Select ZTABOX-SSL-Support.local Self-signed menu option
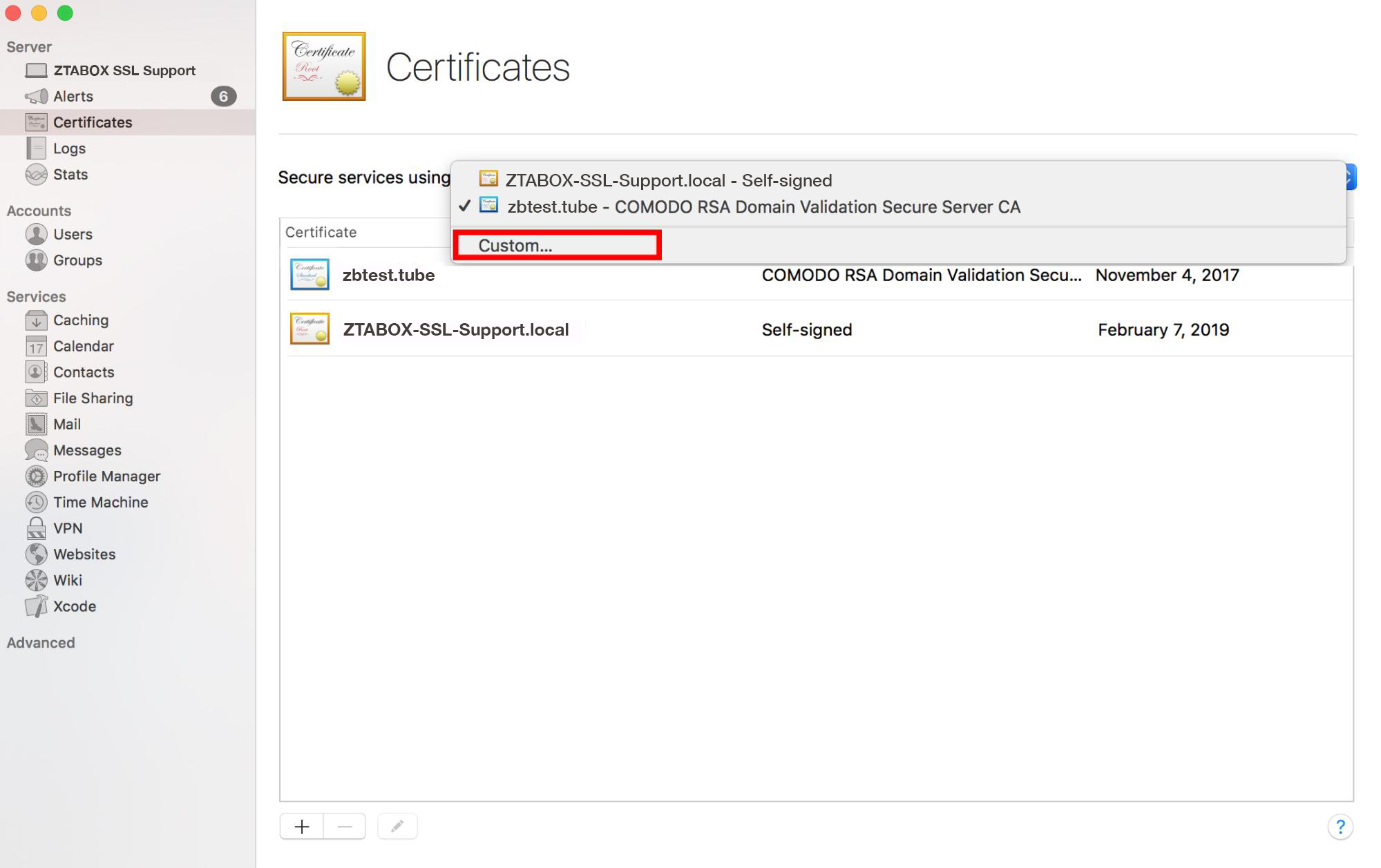The width and height of the screenshot is (1381, 868). (x=668, y=180)
